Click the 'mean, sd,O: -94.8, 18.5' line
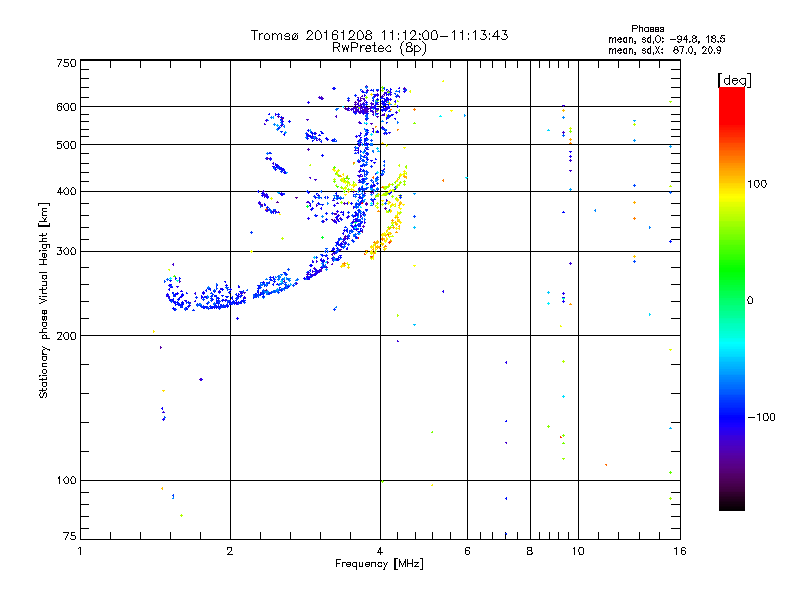Viewport: 800px width, 600px height. pos(666,39)
